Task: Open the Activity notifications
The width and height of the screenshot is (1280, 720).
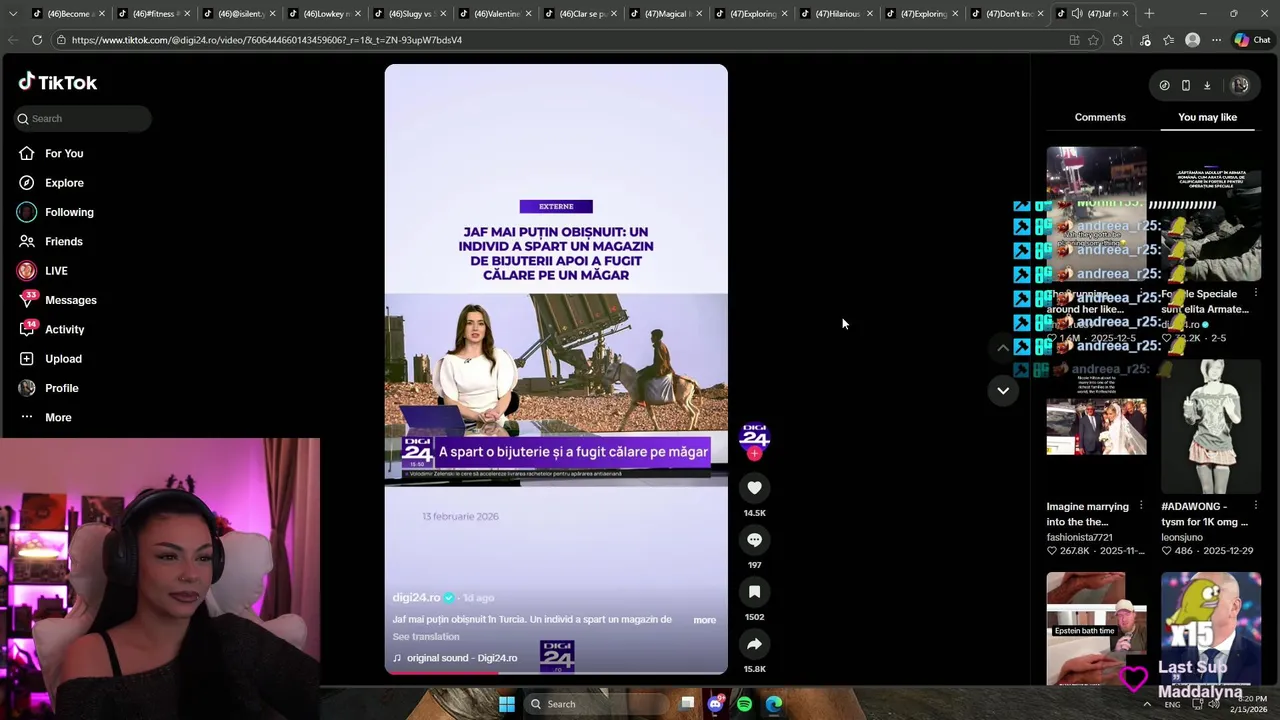Action: click(64, 329)
